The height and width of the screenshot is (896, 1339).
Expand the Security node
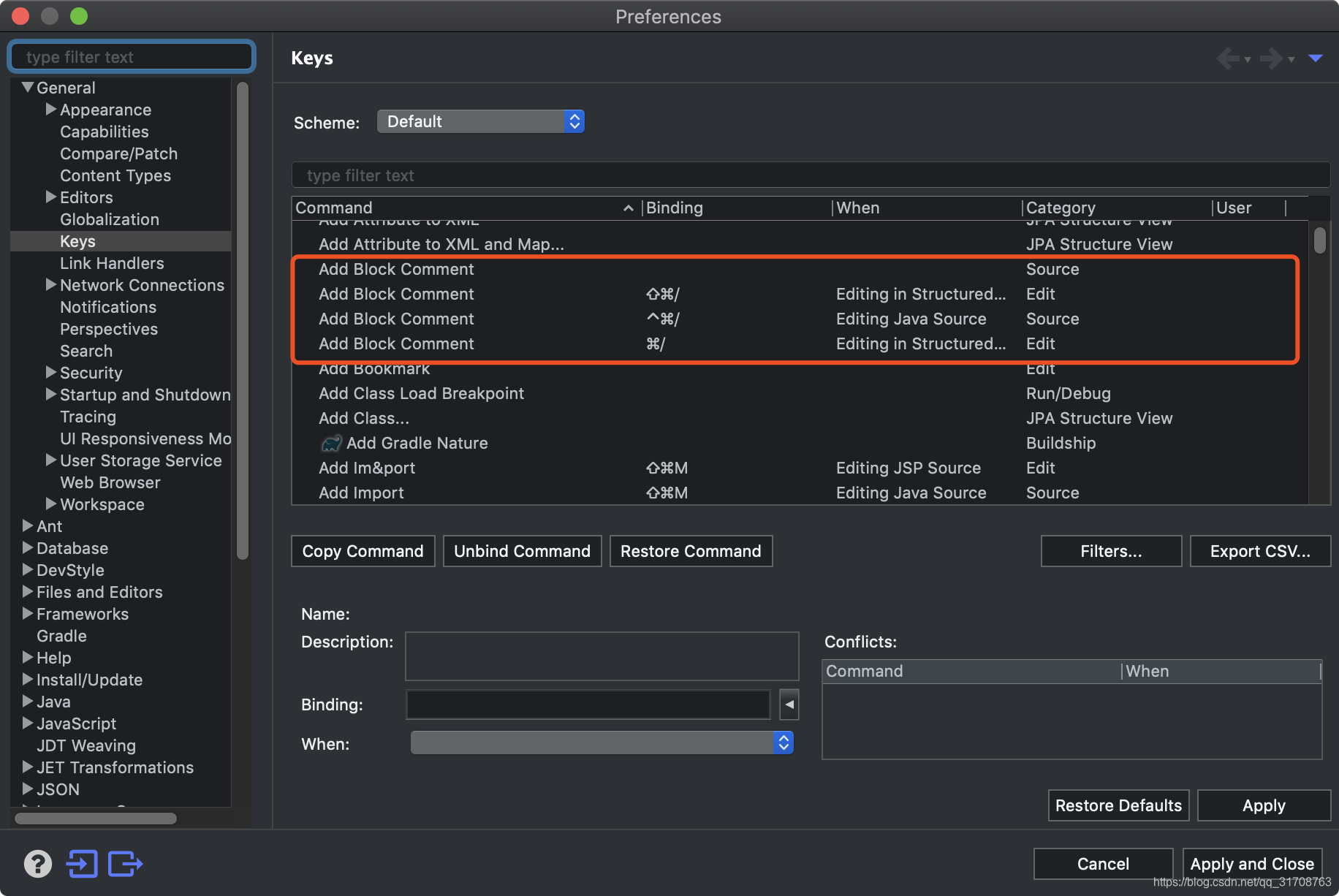pos(51,373)
